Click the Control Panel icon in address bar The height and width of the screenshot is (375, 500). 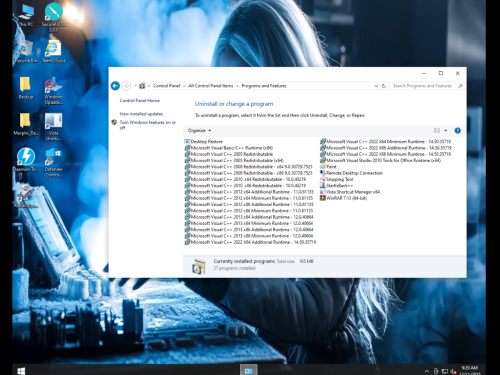point(142,86)
